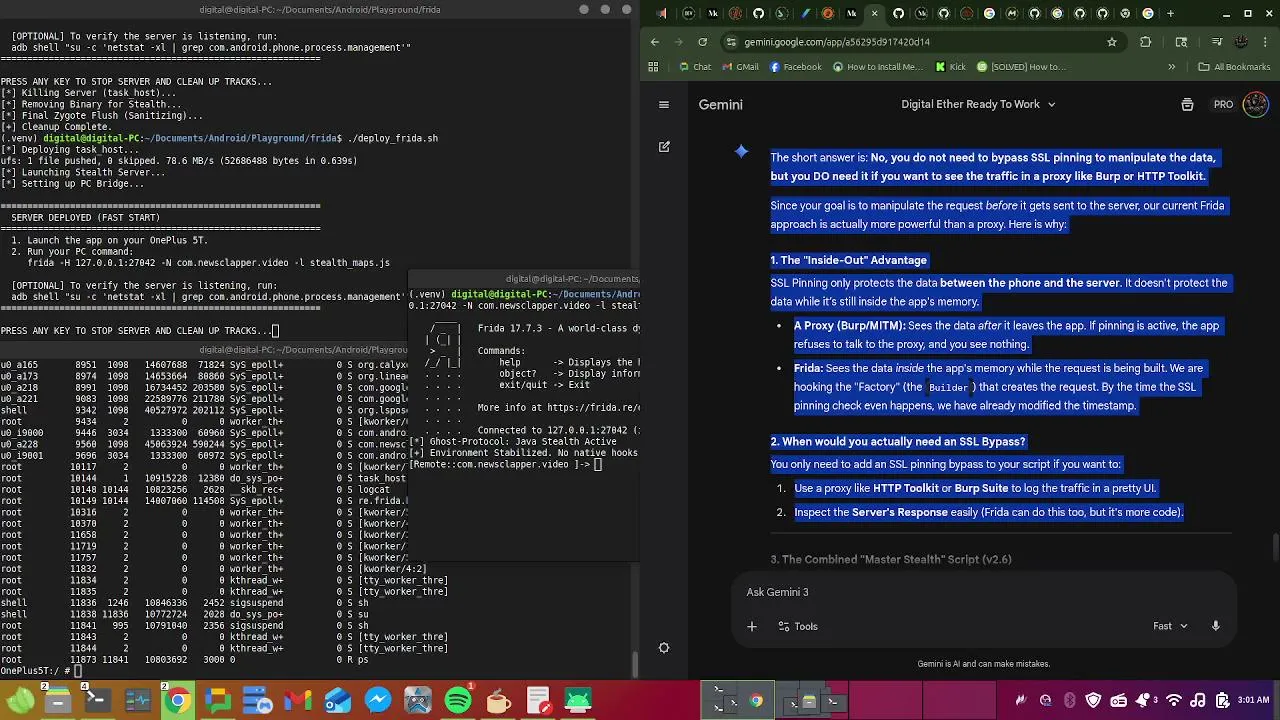
Task: Click the terminal process list scrollbar
Action: click(x=635, y=662)
